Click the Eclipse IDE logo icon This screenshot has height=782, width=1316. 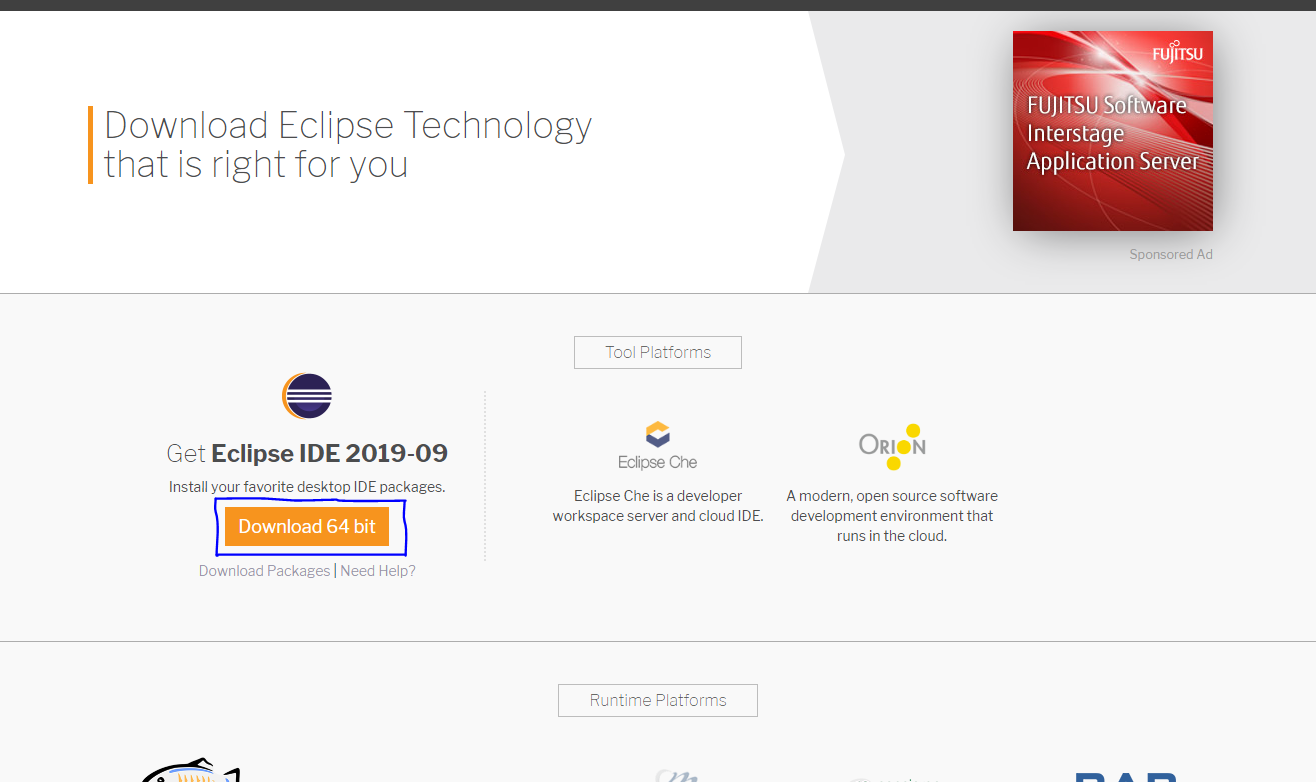307,396
